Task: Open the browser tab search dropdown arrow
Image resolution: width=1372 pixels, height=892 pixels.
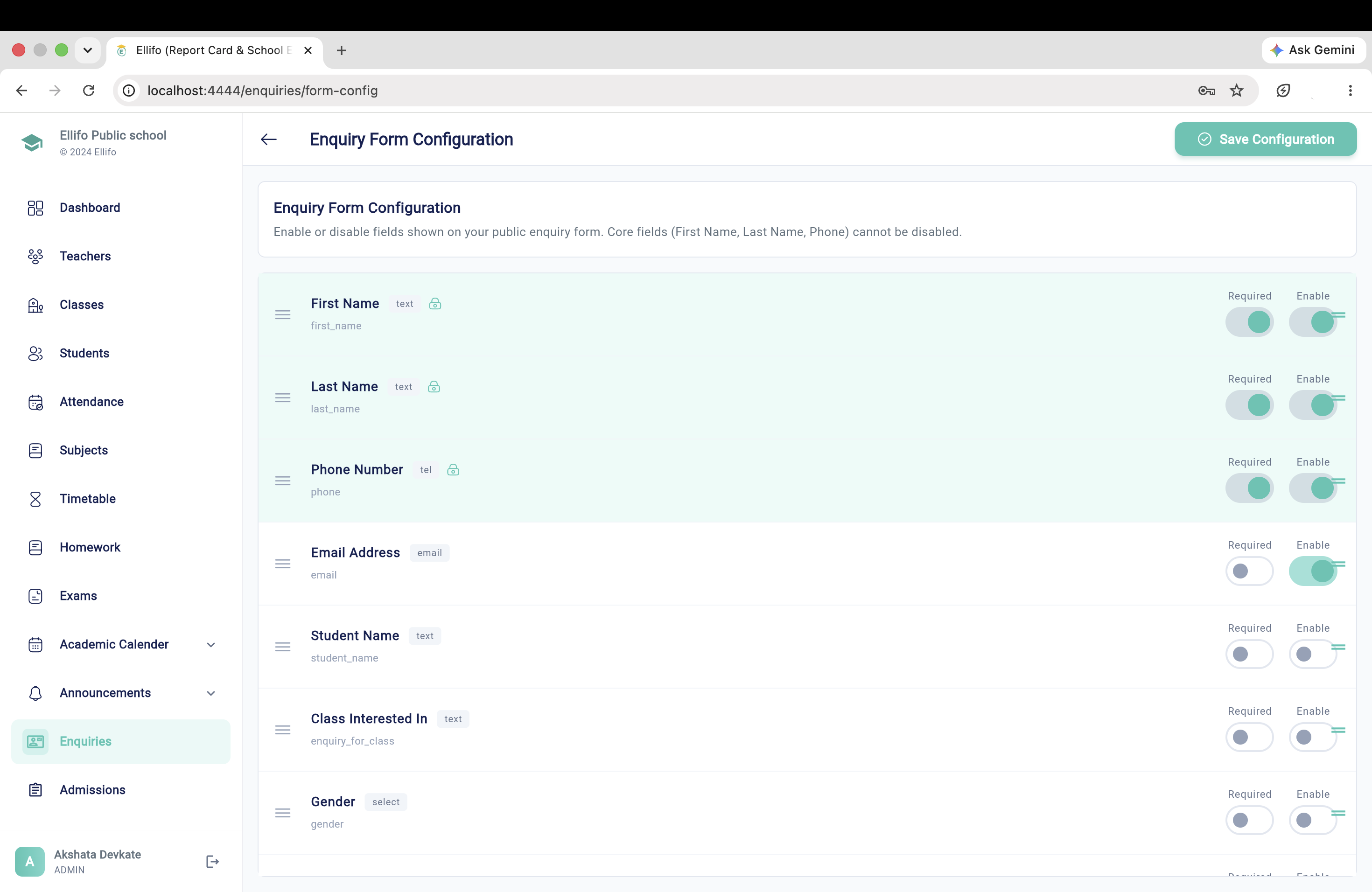Action: (88, 50)
